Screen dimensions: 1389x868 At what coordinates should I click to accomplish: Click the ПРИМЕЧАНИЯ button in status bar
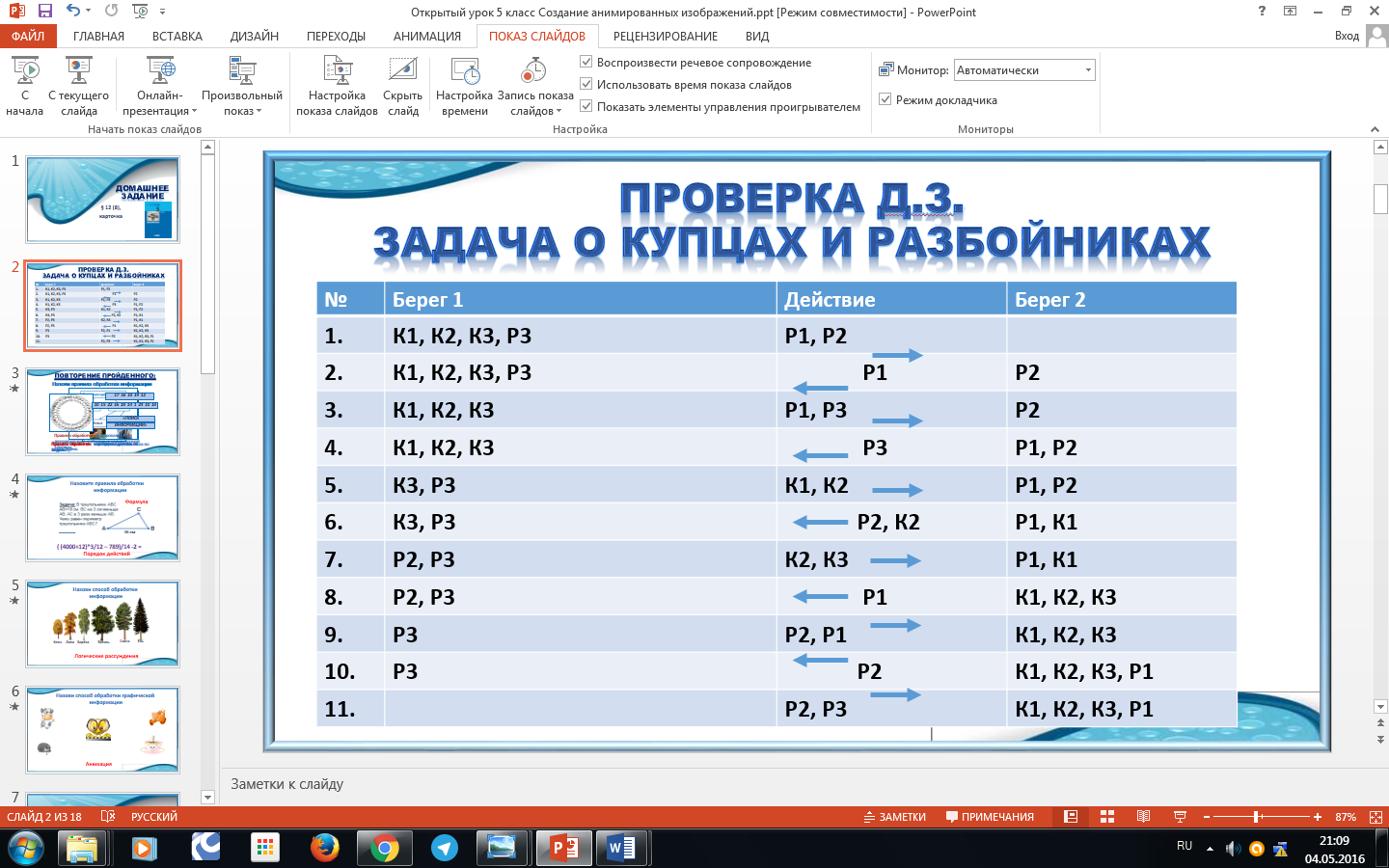coord(990,817)
